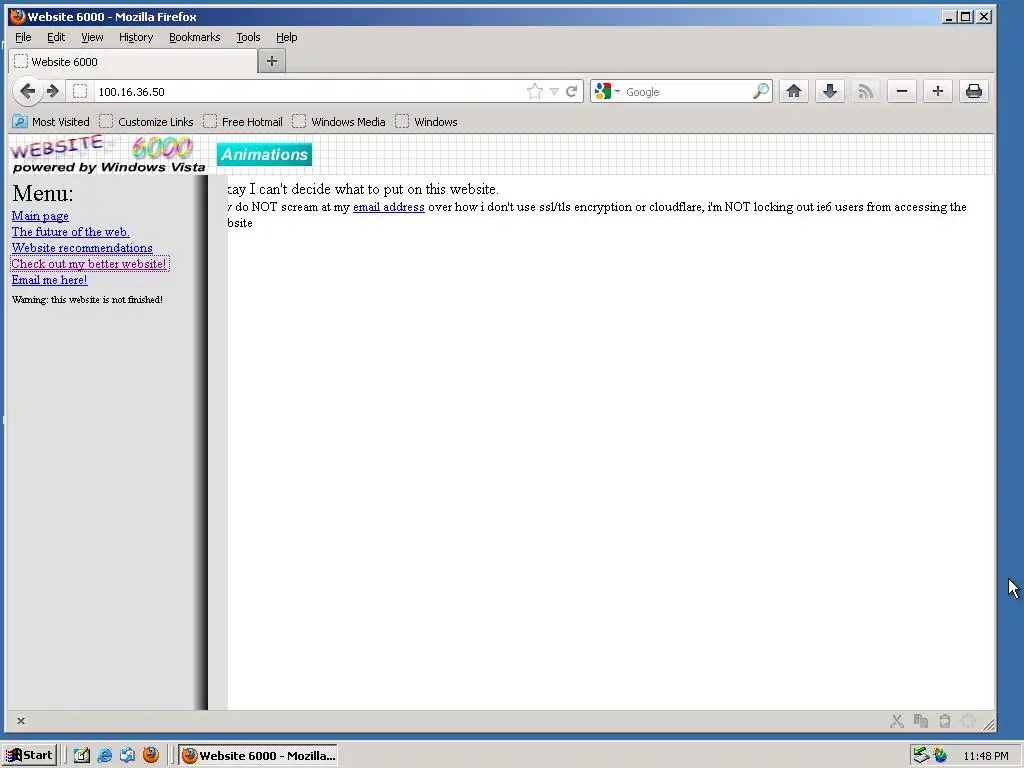The image size is (1024, 768).
Task: Open the View menu
Action: pyautogui.click(x=92, y=37)
